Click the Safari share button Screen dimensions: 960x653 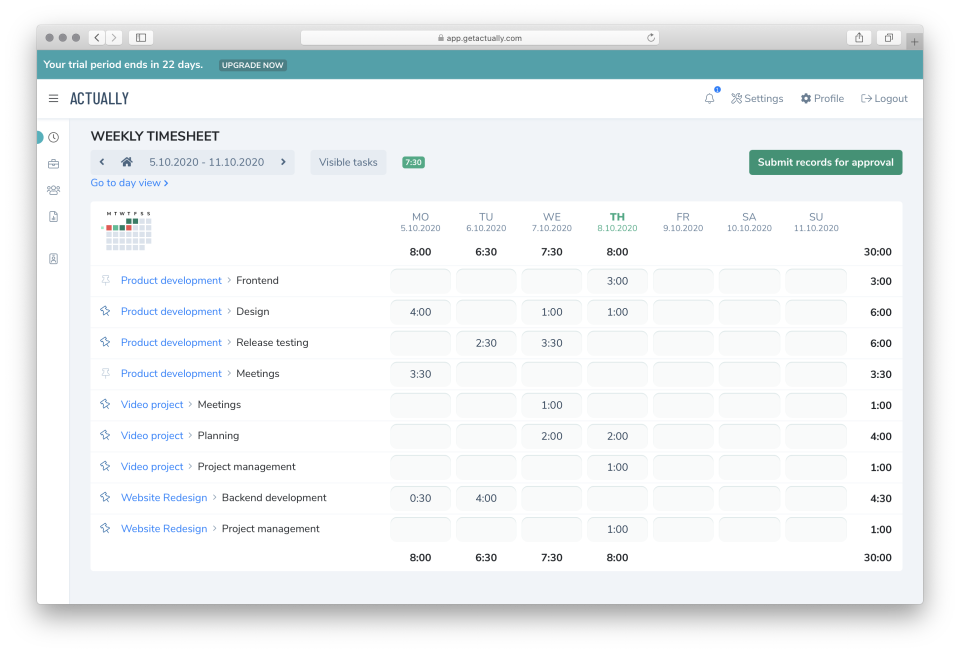(x=859, y=38)
